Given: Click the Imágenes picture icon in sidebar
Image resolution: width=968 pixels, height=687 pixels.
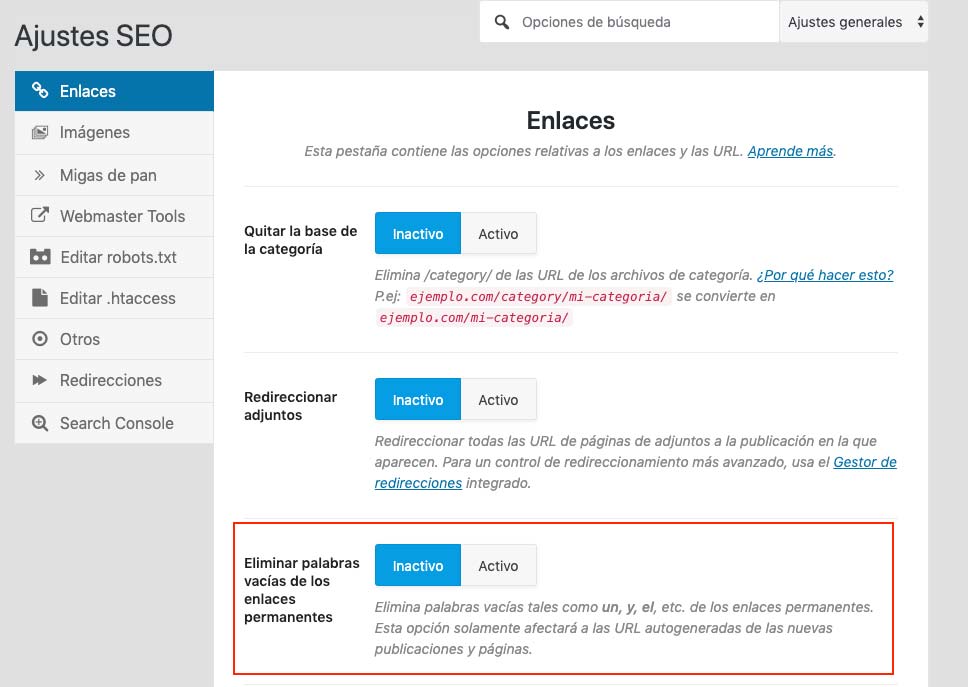Looking at the screenshot, I should tap(40, 133).
